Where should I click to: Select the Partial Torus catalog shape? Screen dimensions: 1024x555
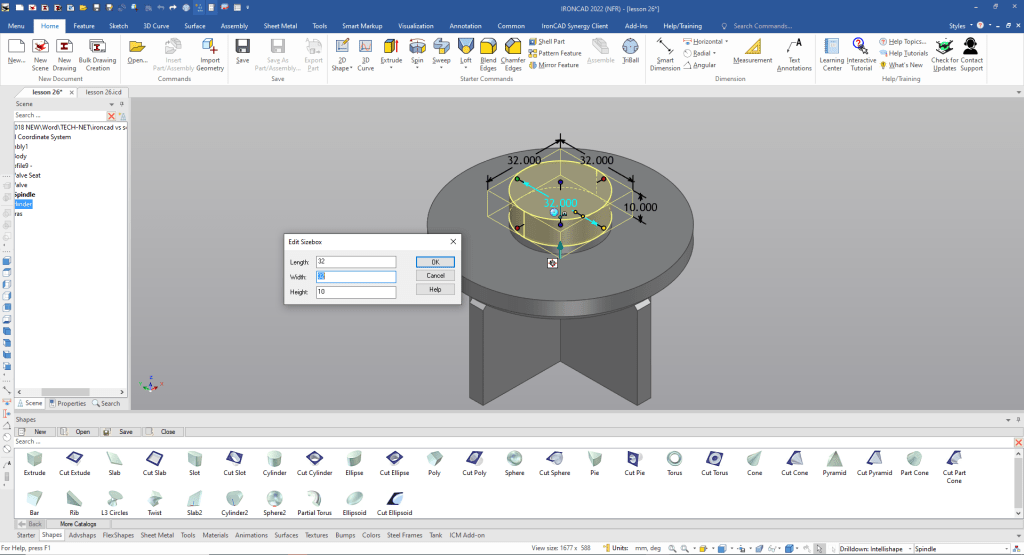point(315,502)
